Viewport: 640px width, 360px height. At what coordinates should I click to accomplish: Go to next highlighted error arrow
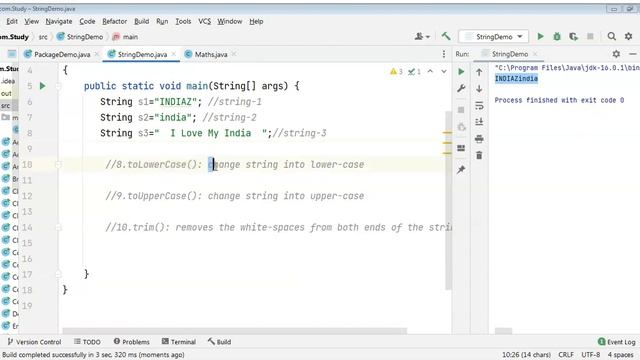tap(444, 71)
